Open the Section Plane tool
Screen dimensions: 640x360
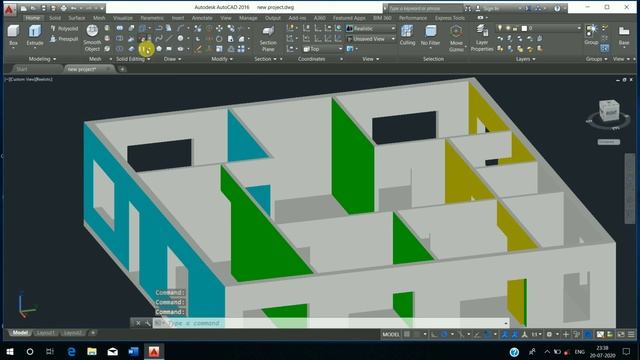coord(268,38)
